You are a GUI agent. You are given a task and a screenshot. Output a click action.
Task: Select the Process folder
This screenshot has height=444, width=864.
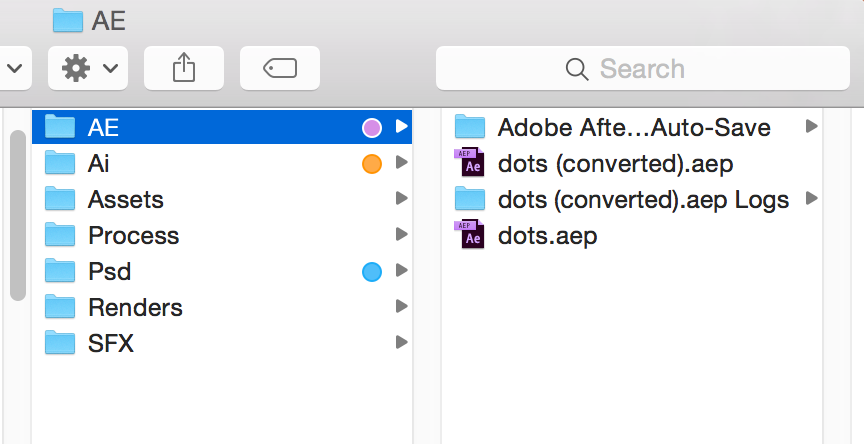coord(222,235)
